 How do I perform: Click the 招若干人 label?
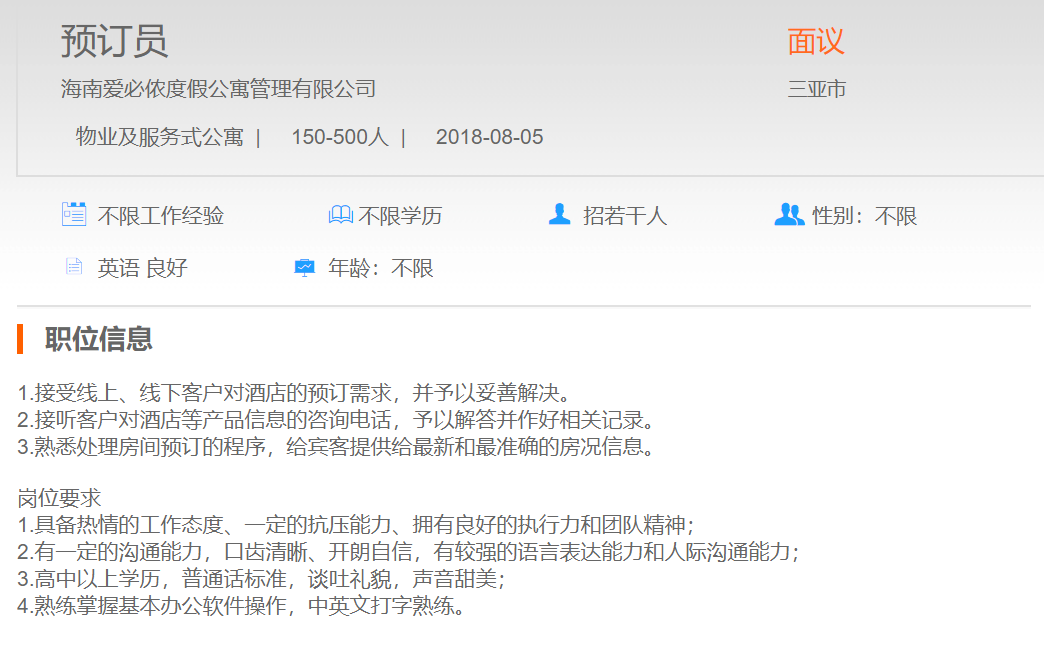(625, 216)
